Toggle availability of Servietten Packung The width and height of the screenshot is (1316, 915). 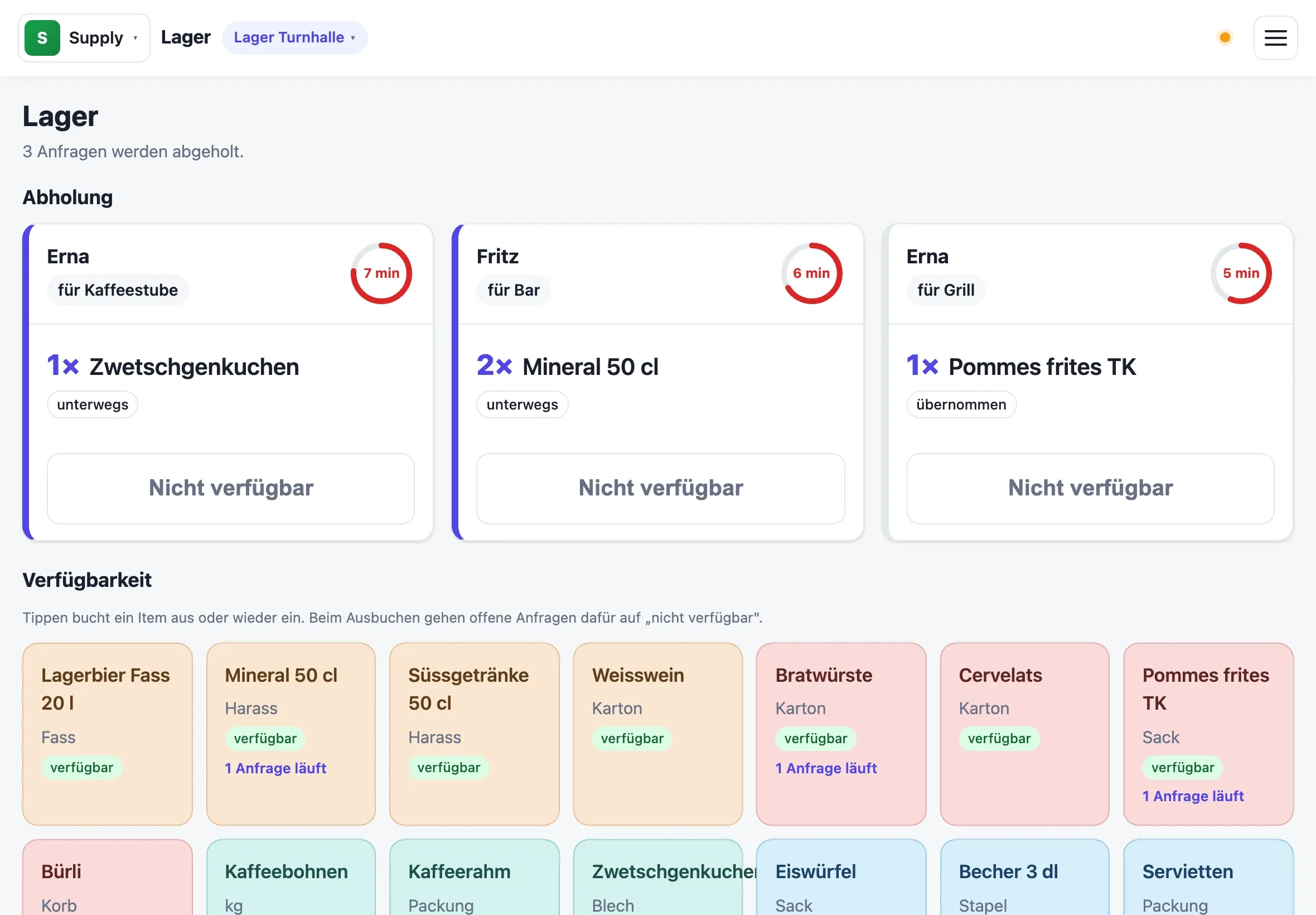tap(1208, 878)
